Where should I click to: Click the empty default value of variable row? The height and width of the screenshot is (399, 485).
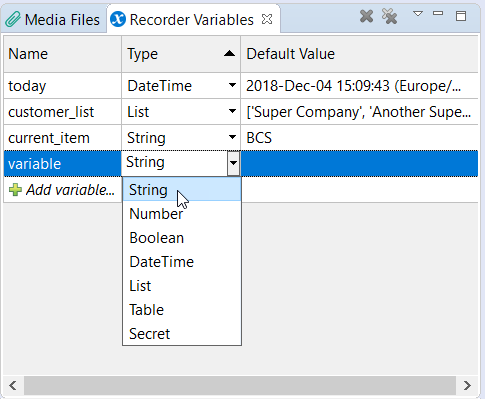[x=359, y=164]
